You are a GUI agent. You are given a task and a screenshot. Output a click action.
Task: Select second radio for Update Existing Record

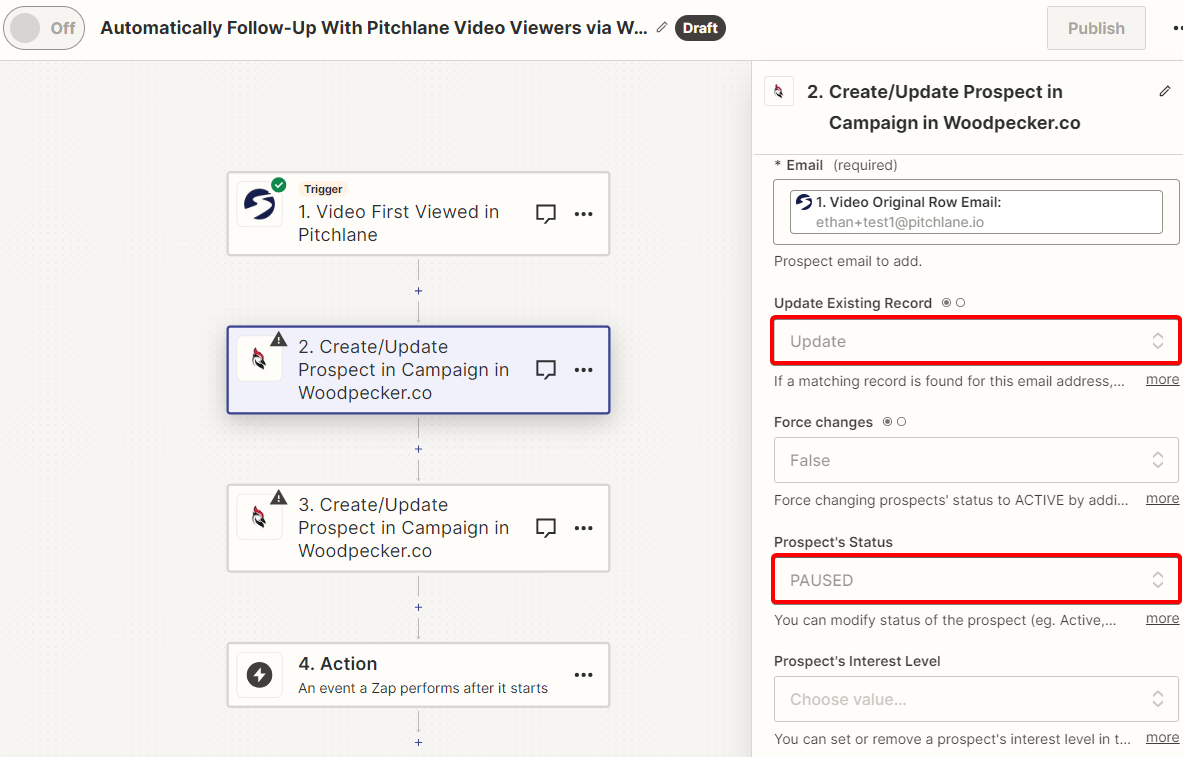(x=960, y=303)
